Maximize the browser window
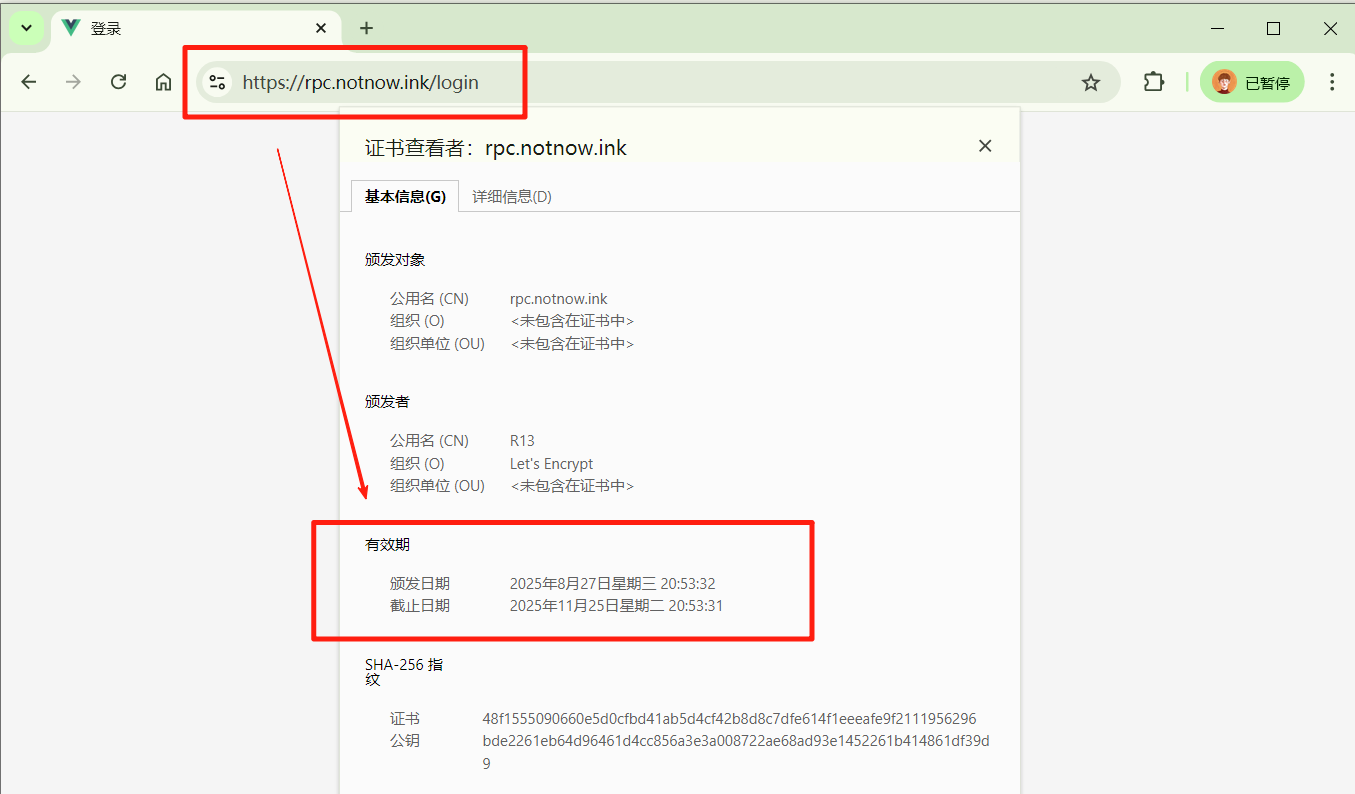 click(x=1273, y=28)
